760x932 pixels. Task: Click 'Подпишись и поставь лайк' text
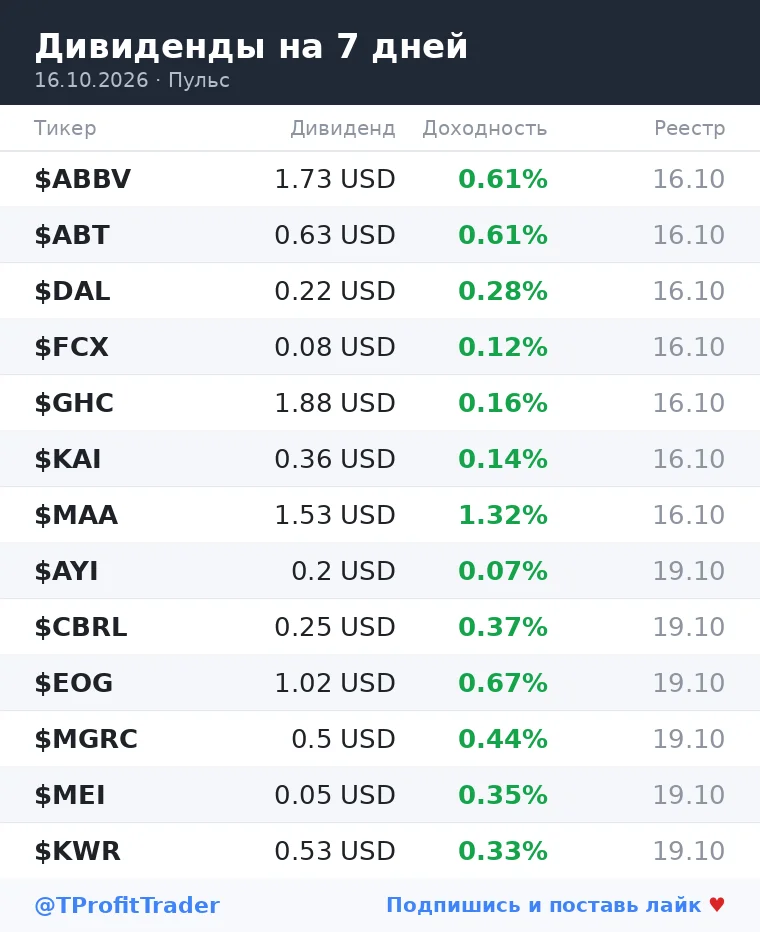(544, 905)
